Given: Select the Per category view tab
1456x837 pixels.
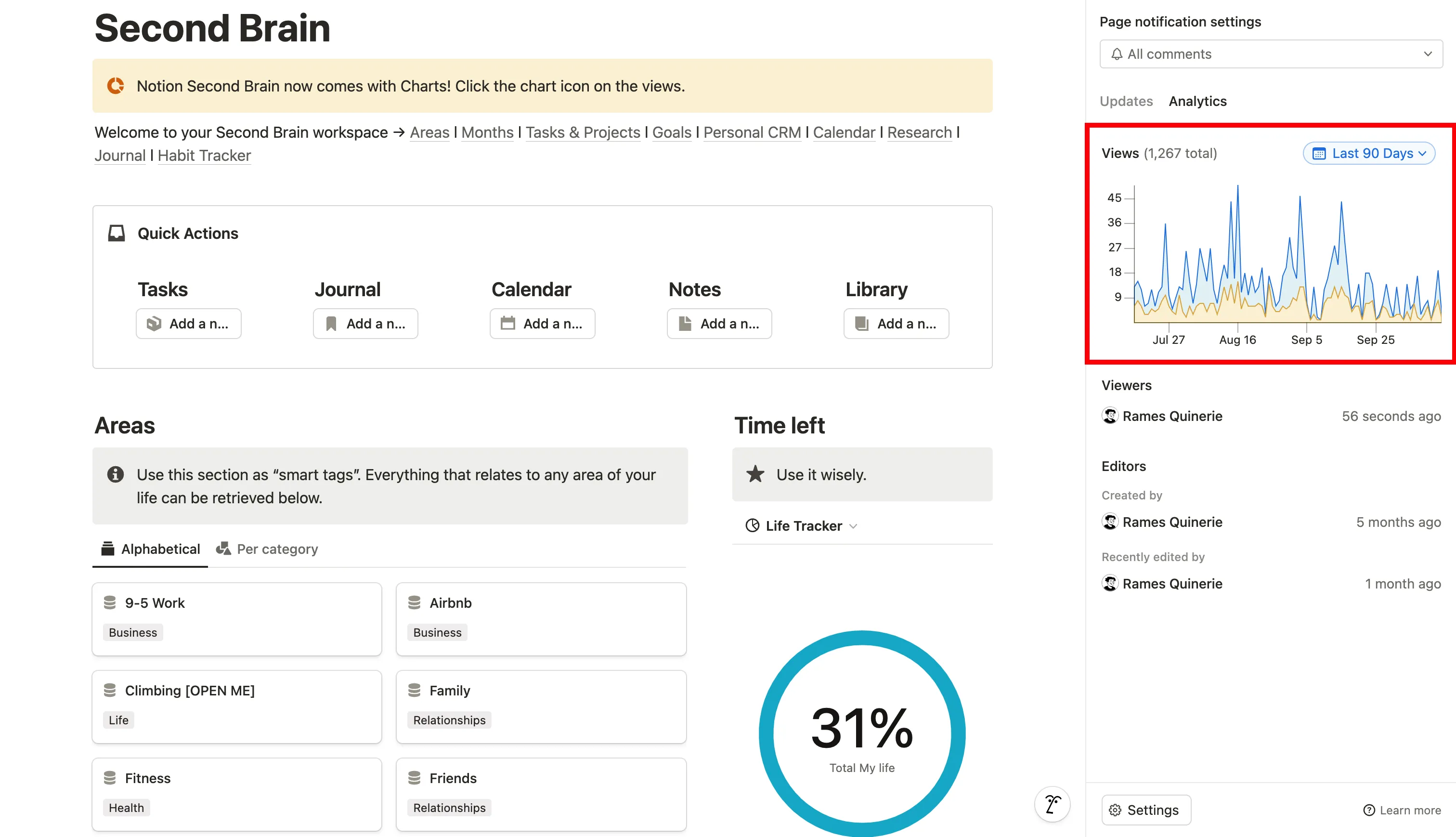Looking at the screenshot, I should point(267,549).
